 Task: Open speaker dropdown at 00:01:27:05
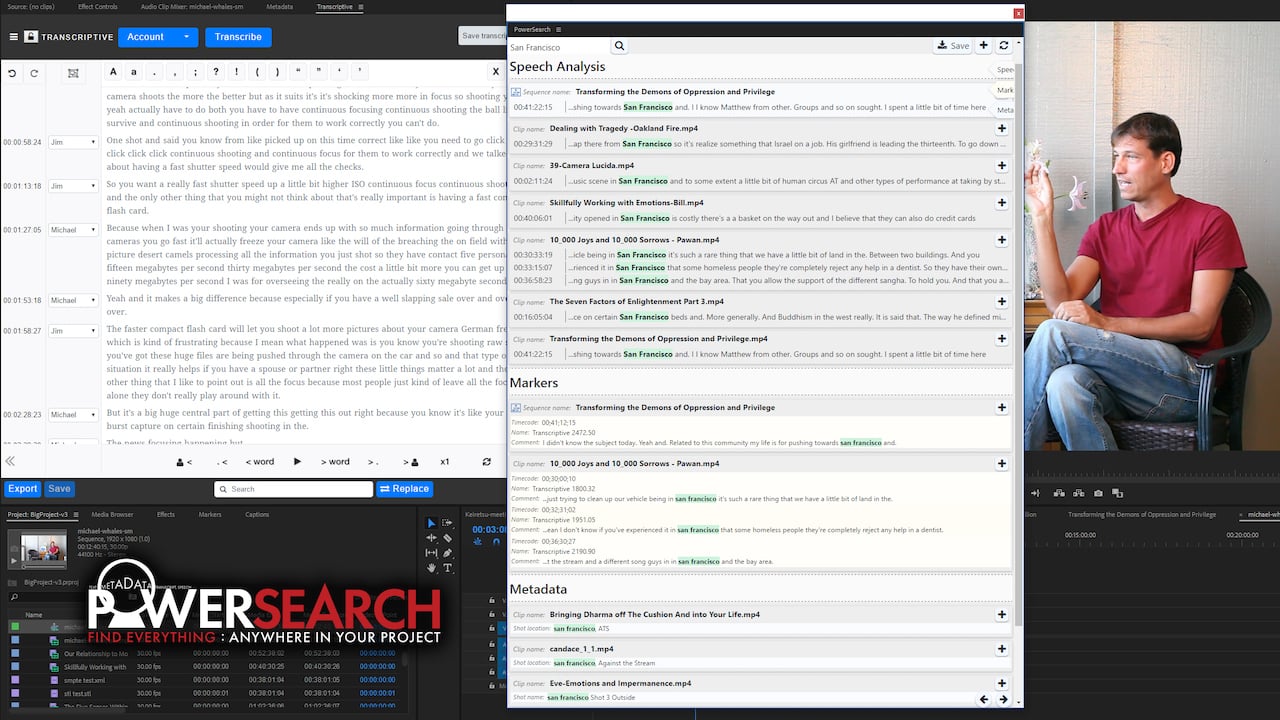74,230
